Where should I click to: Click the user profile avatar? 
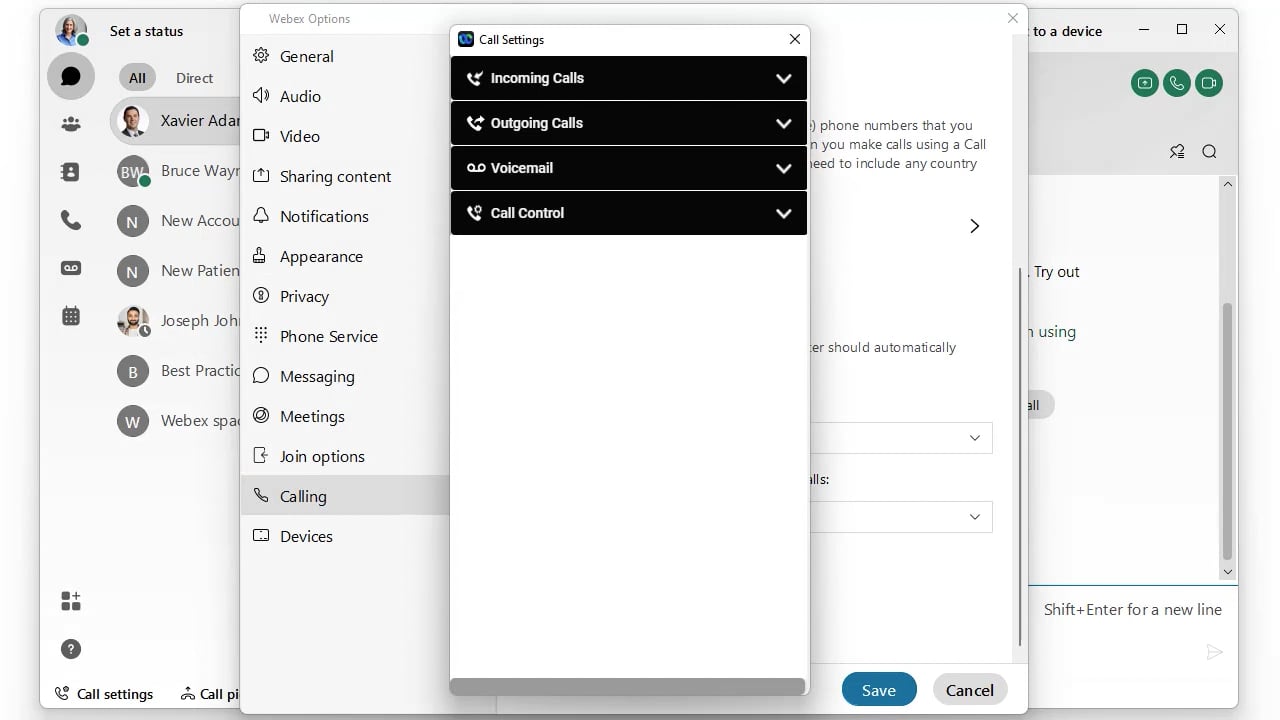click(71, 30)
